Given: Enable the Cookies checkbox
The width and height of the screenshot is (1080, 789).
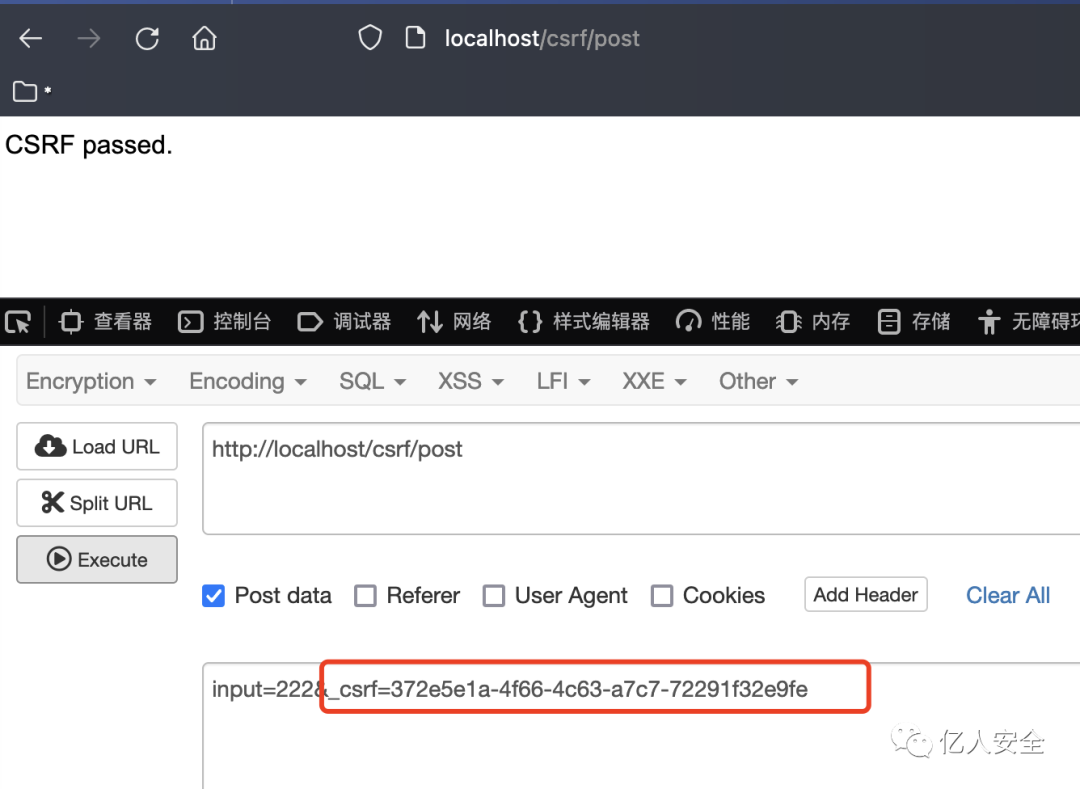Looking at the screenshot, I should tap(662, 596).
